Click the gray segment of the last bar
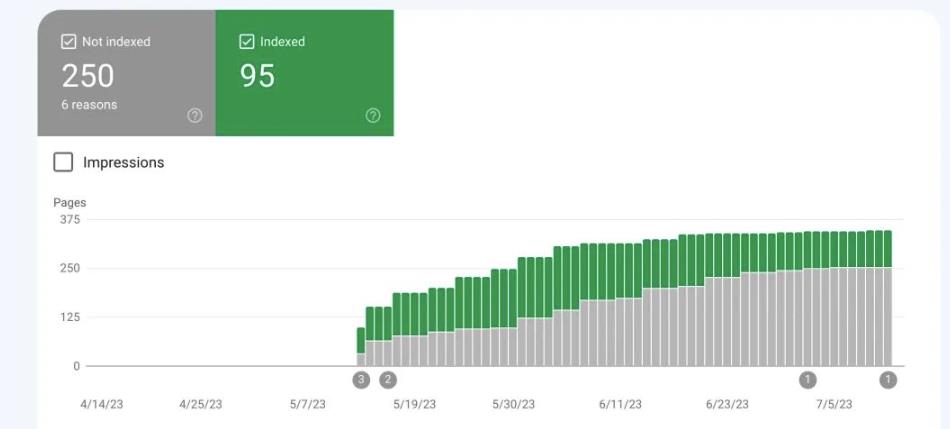Viewport: 950px width, 429px height. pyautogui.click(x=887, y=315)
